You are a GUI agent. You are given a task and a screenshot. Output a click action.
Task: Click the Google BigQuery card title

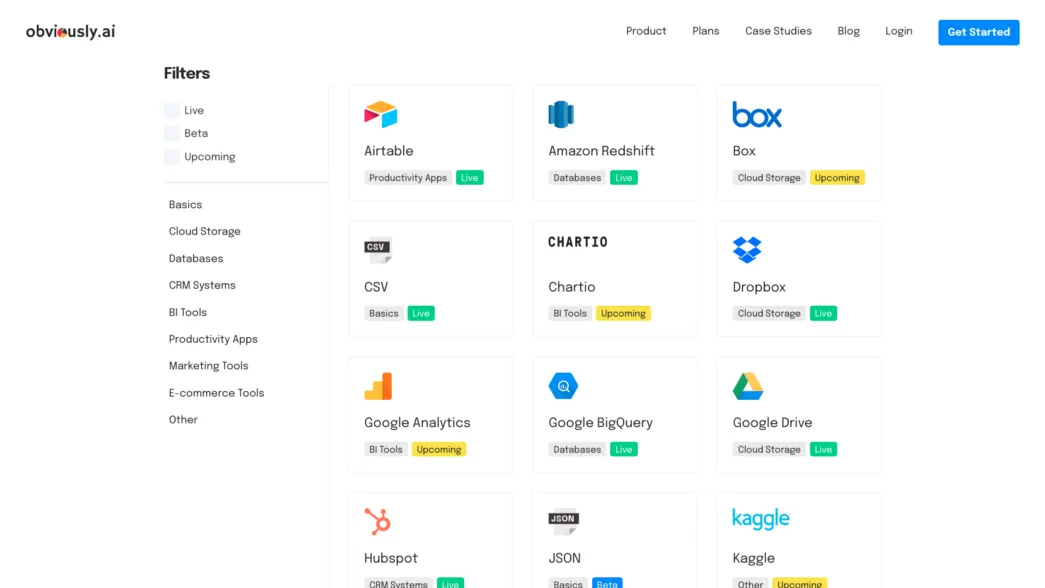600,423
